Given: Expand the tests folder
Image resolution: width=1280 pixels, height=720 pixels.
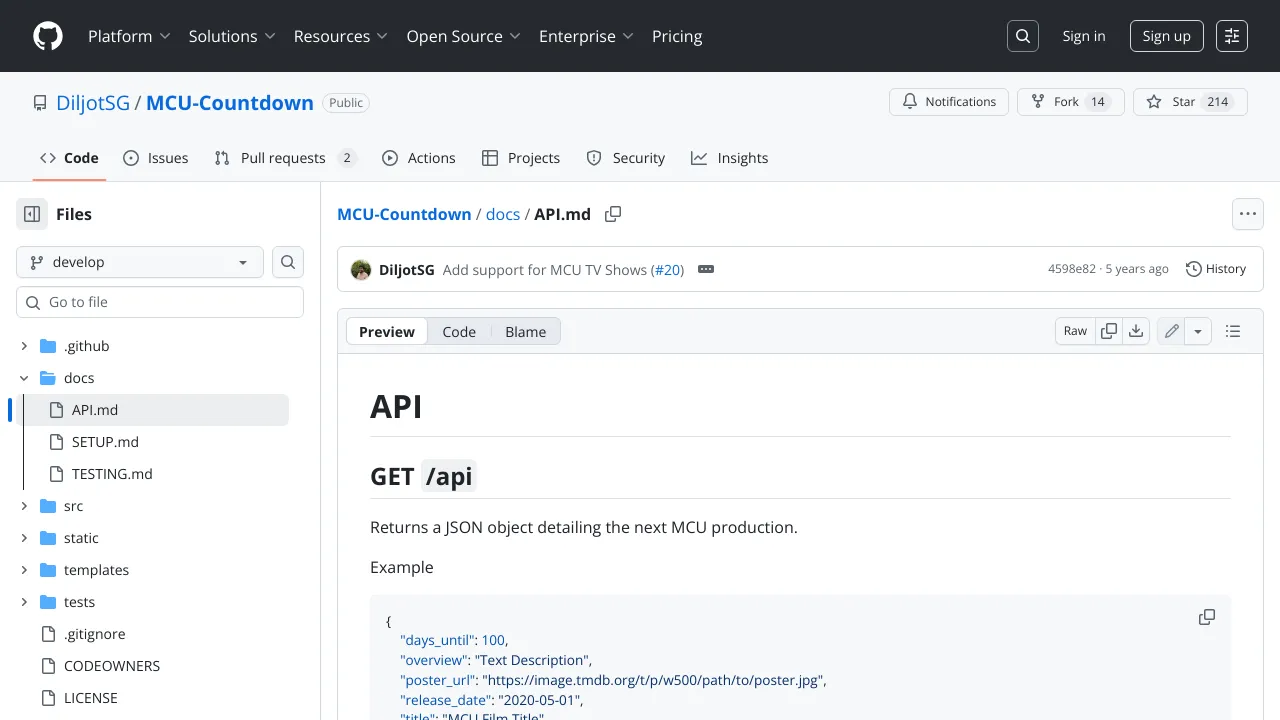Looking at the screenshot, I should [24, 602].
